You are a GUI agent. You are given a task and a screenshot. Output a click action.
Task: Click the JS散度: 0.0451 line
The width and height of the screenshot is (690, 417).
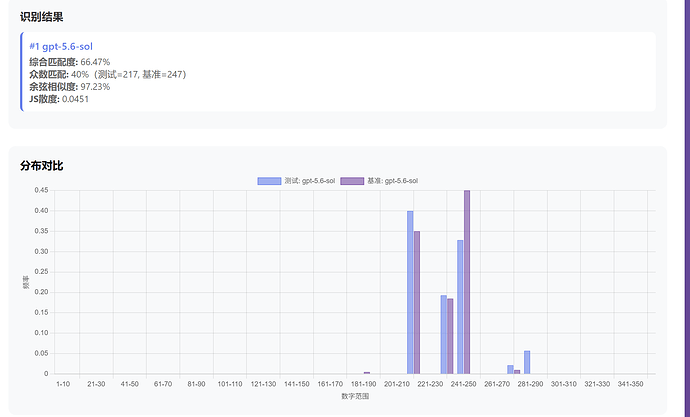59,99
